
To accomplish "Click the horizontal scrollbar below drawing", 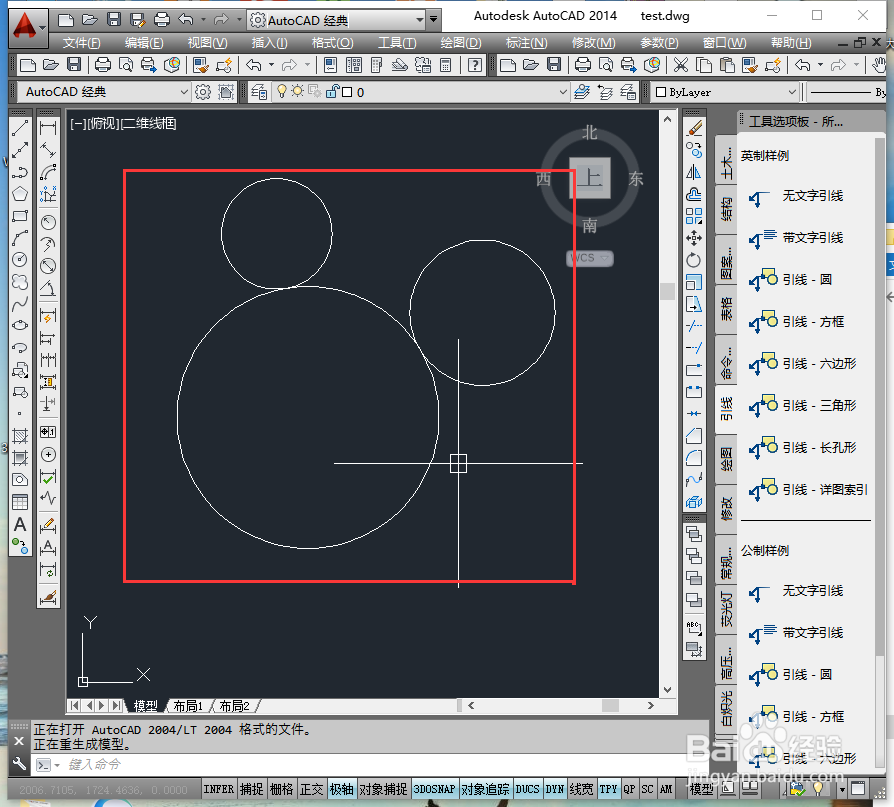I will pyautogui.click(x=561, y=706).
